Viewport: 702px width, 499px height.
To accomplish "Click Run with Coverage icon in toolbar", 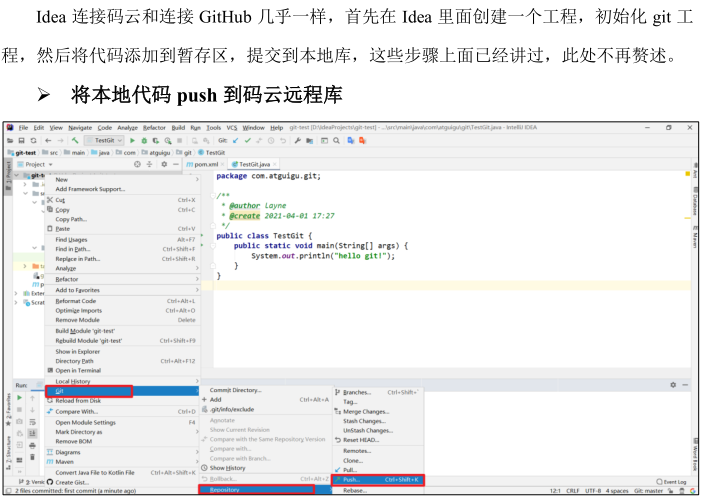I will pos(156,141).
